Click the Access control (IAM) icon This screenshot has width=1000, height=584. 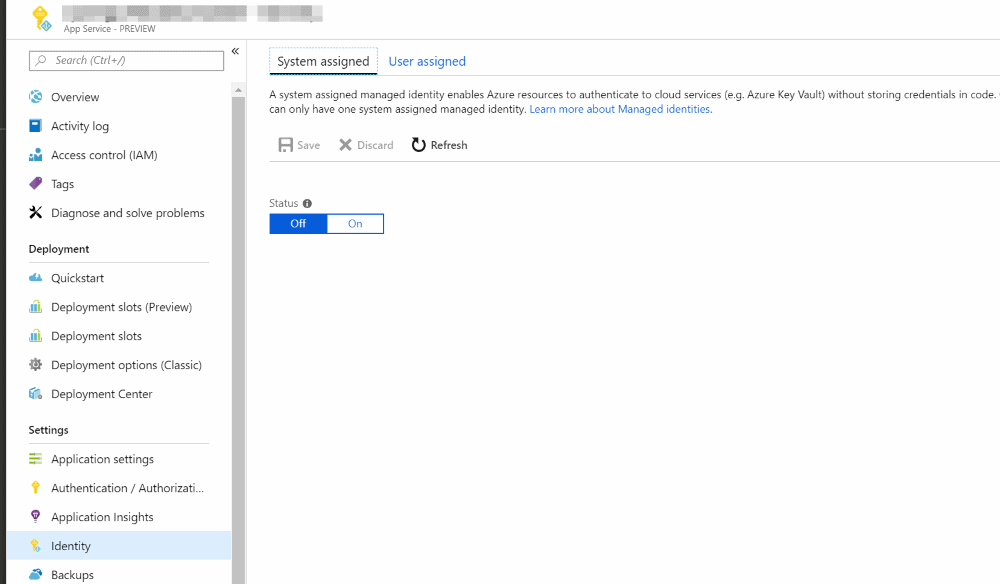tap(36, 155)
